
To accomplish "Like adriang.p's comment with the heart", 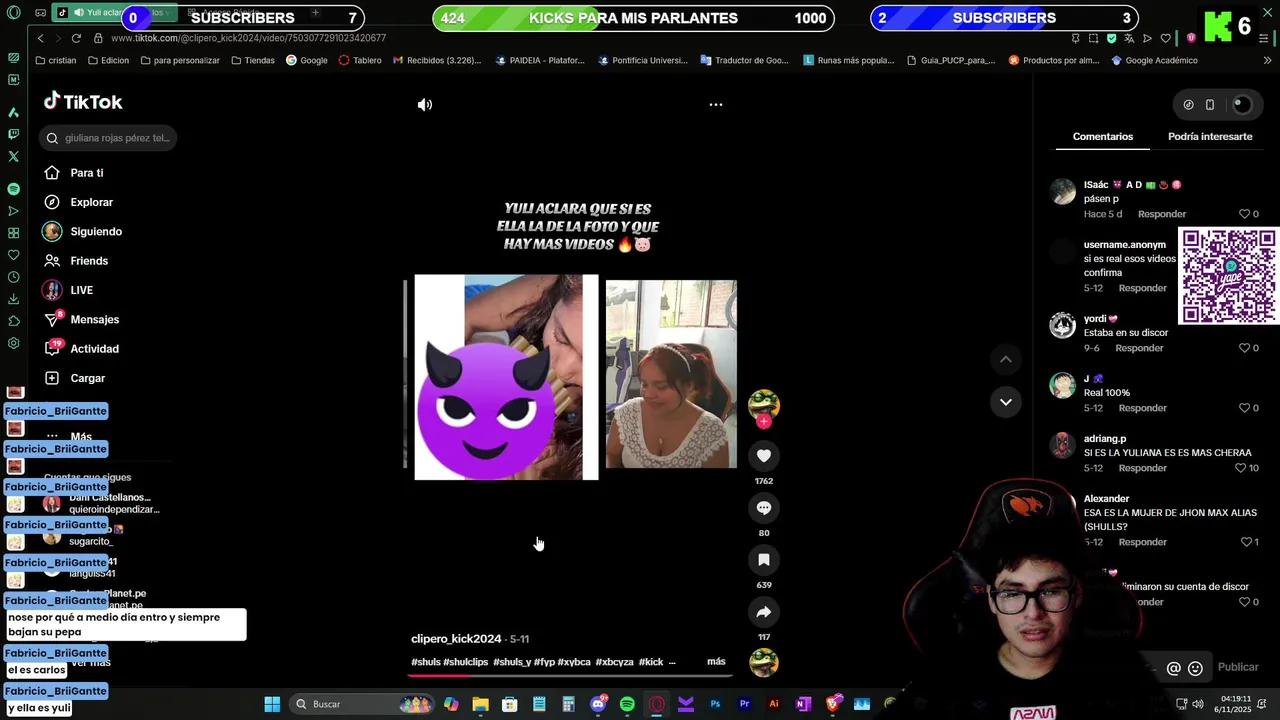I will tap(1240, 468).
